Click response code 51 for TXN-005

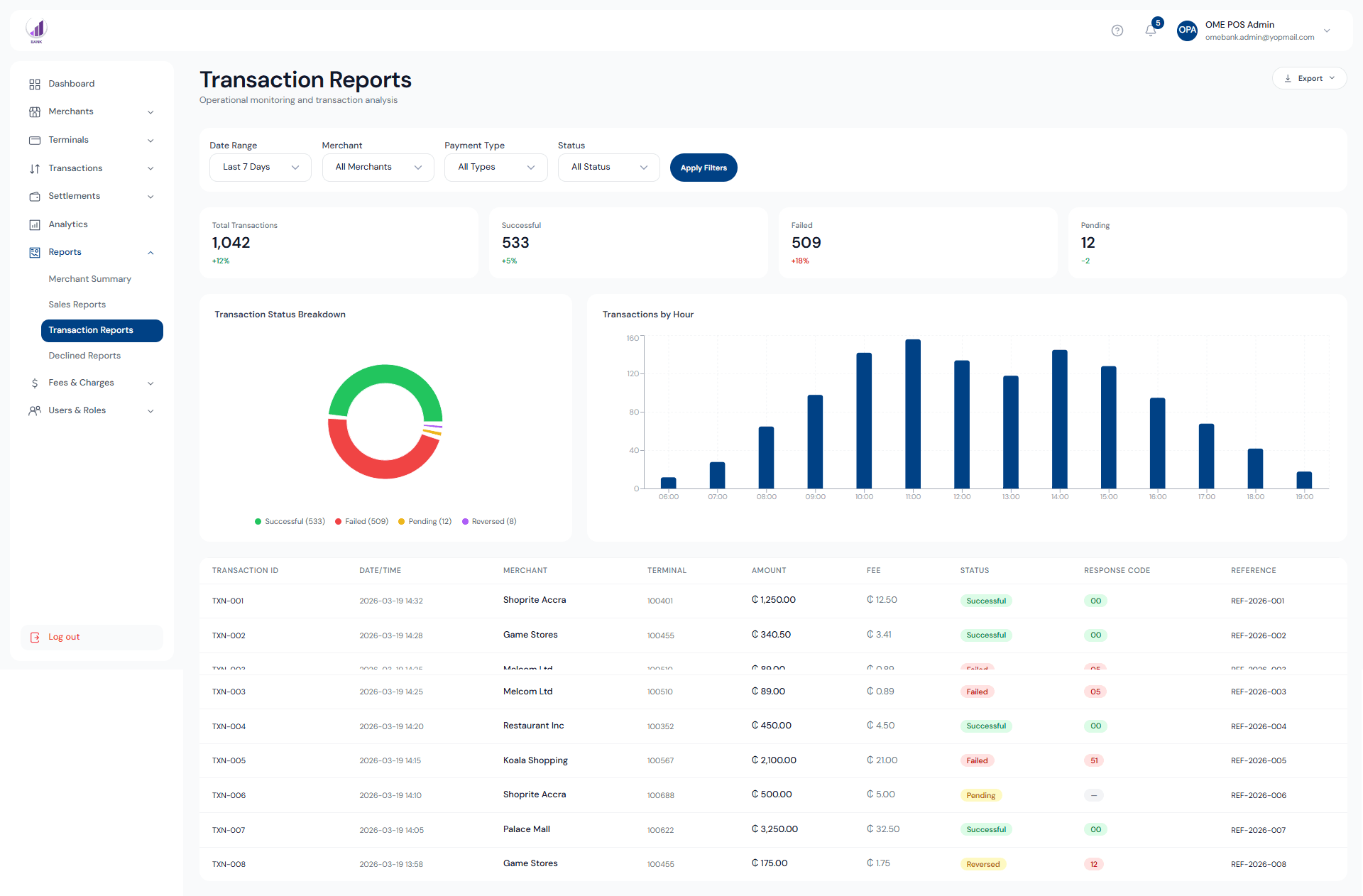click(x=1094, y=761)
